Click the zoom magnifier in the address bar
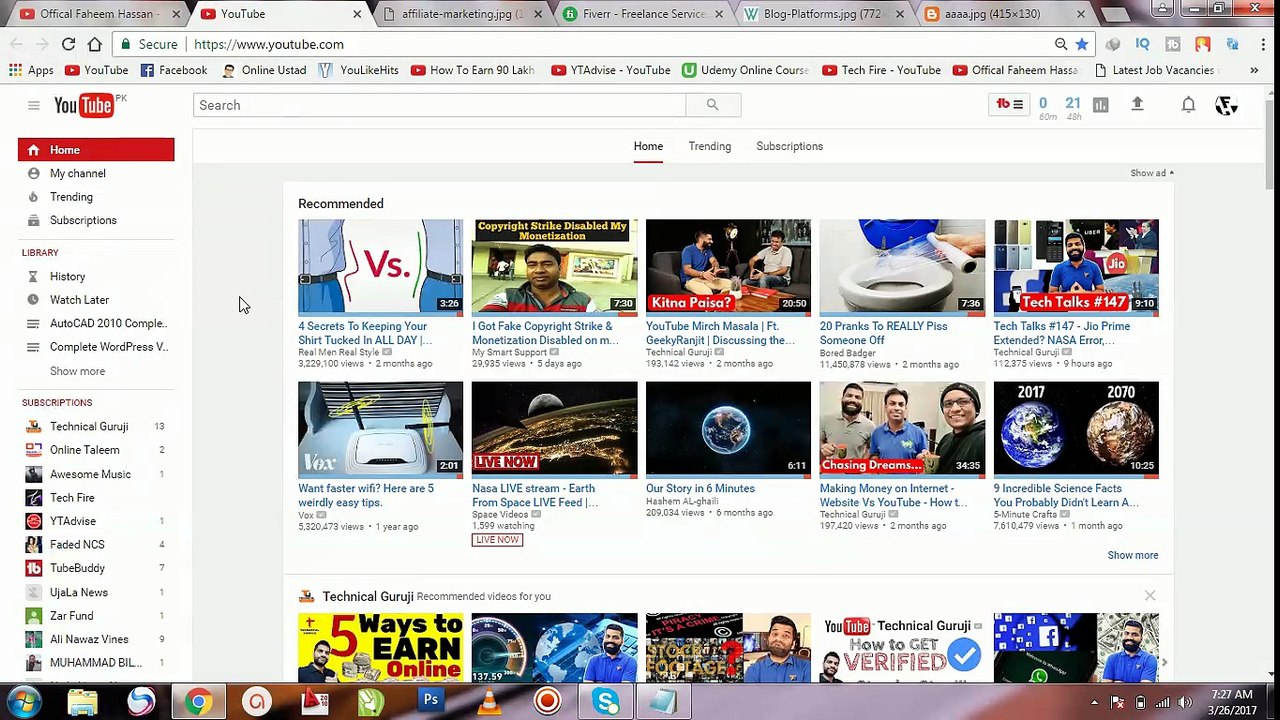Viewport: 1280px width, 720px height. [1061, 44]
